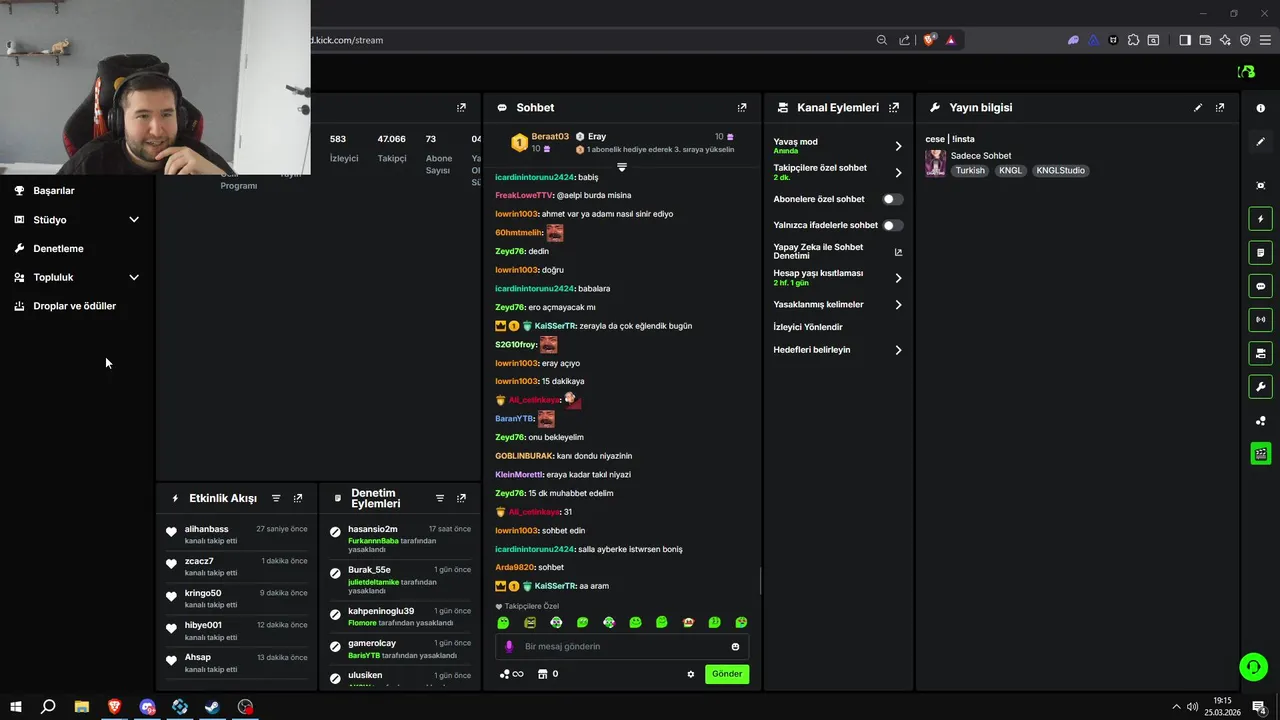Click username Beraat03 in chat leaderboard
The width and height of the screenshot is (1280, 720).
point(550,137)
